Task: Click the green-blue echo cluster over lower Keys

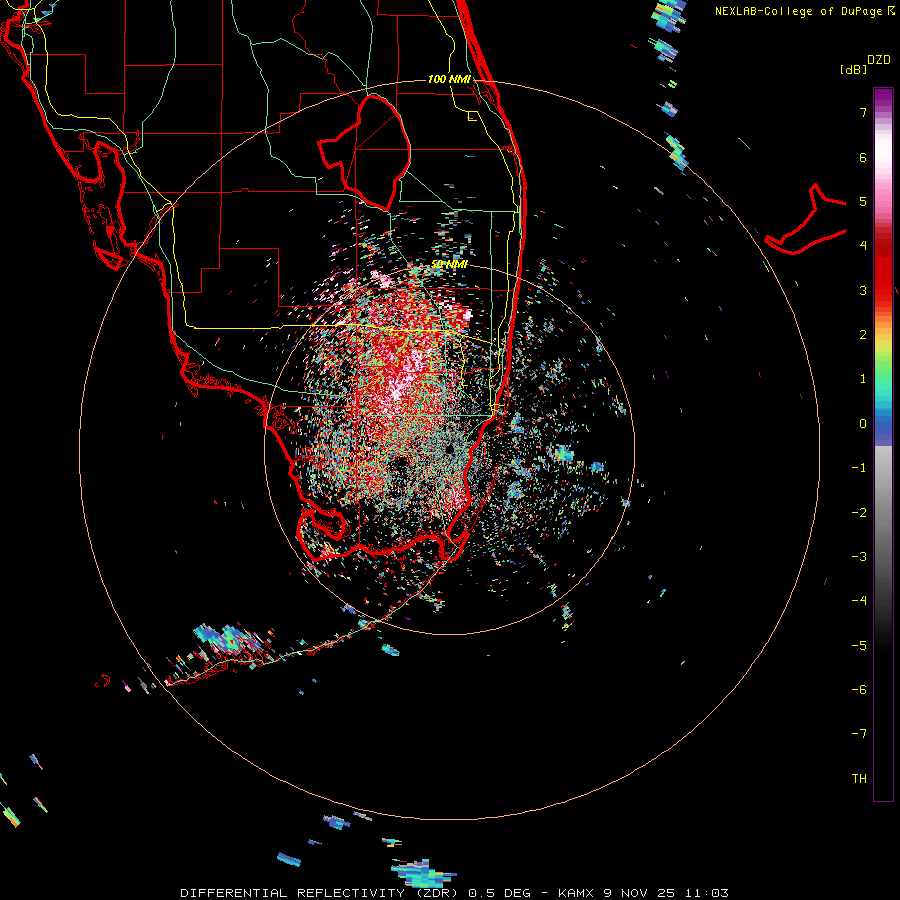Action: (x=230, y=640)
